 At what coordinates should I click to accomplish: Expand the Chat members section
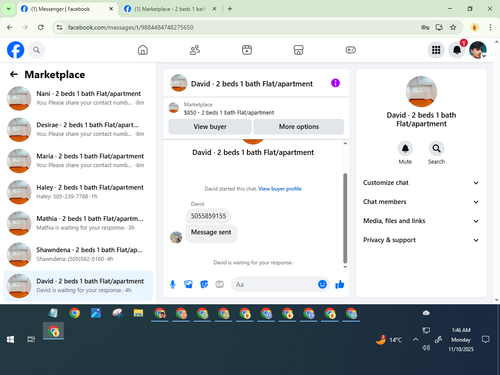[x=421, y=202]
